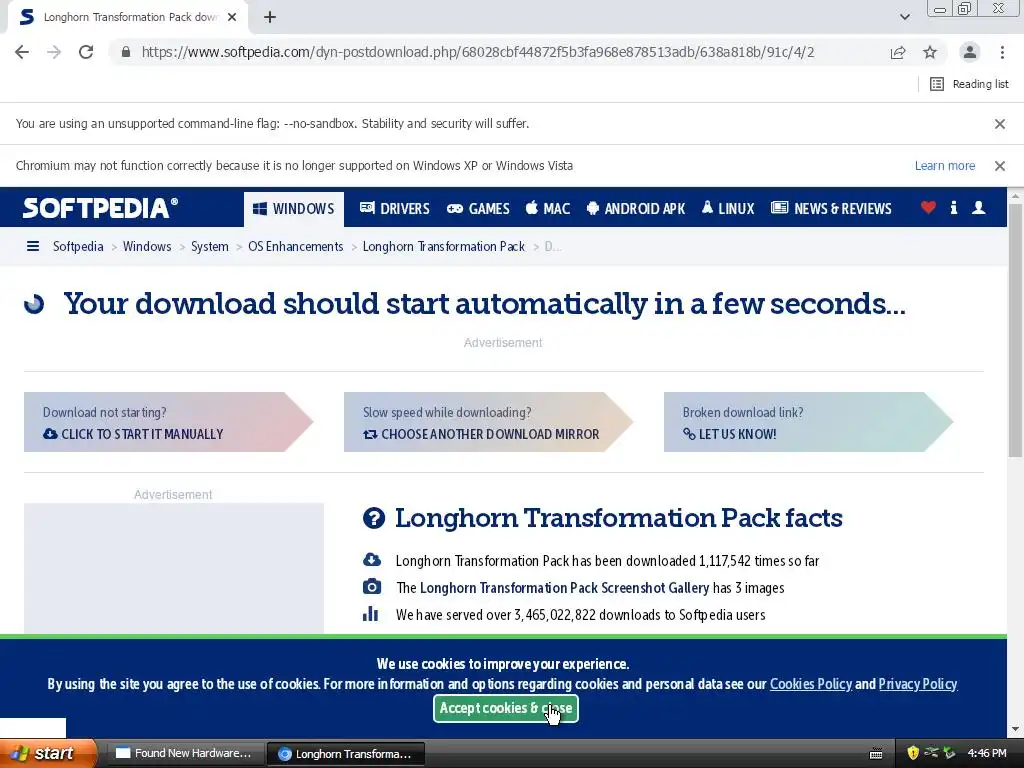Viewport: 1024px width, 768px height.
Task: Open the Chromium three-dot menu
Action: click(x=1002, y=52)
